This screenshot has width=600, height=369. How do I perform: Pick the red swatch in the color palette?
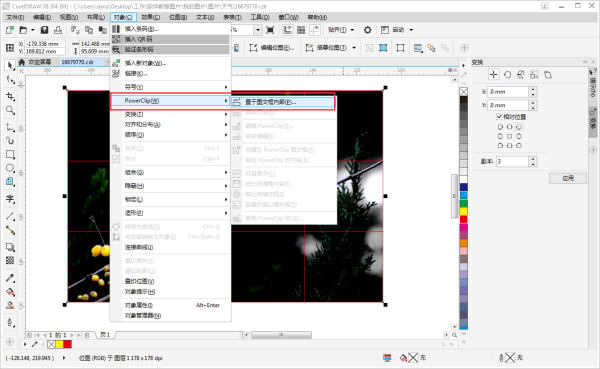click(463, 219)
